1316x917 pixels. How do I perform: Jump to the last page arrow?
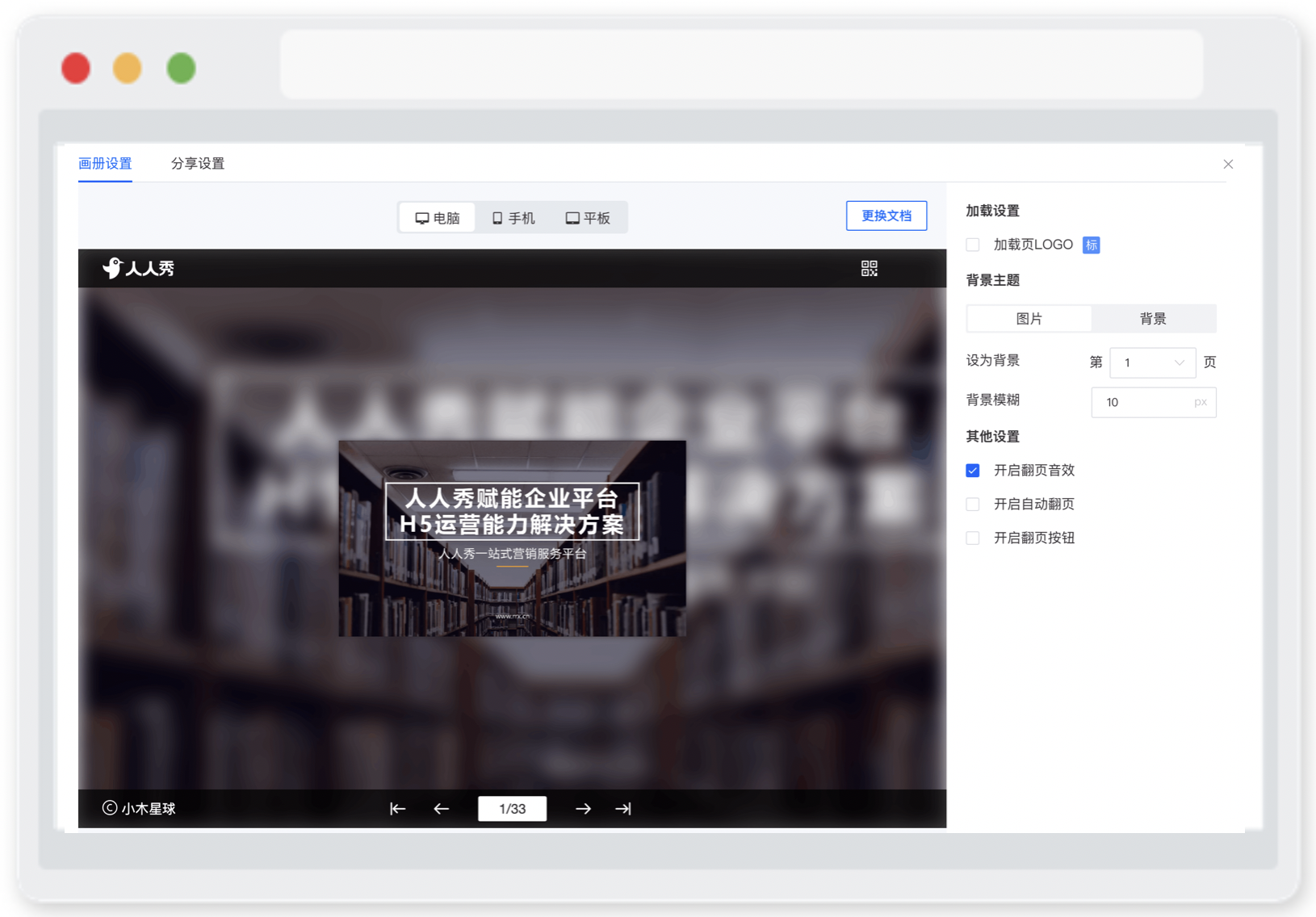pos(623,808)
